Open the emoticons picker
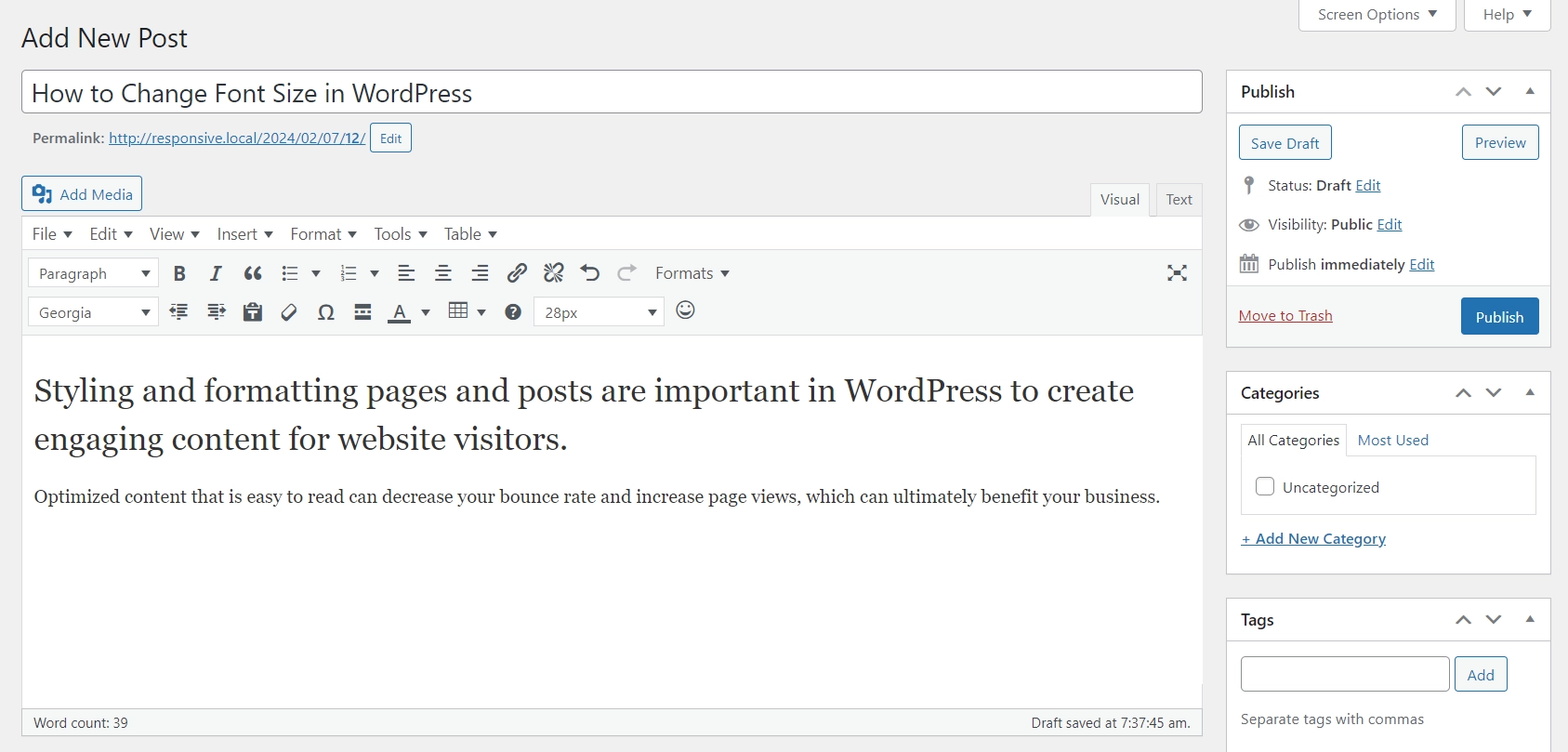The image size is (1568, 752). coord(686,310)
